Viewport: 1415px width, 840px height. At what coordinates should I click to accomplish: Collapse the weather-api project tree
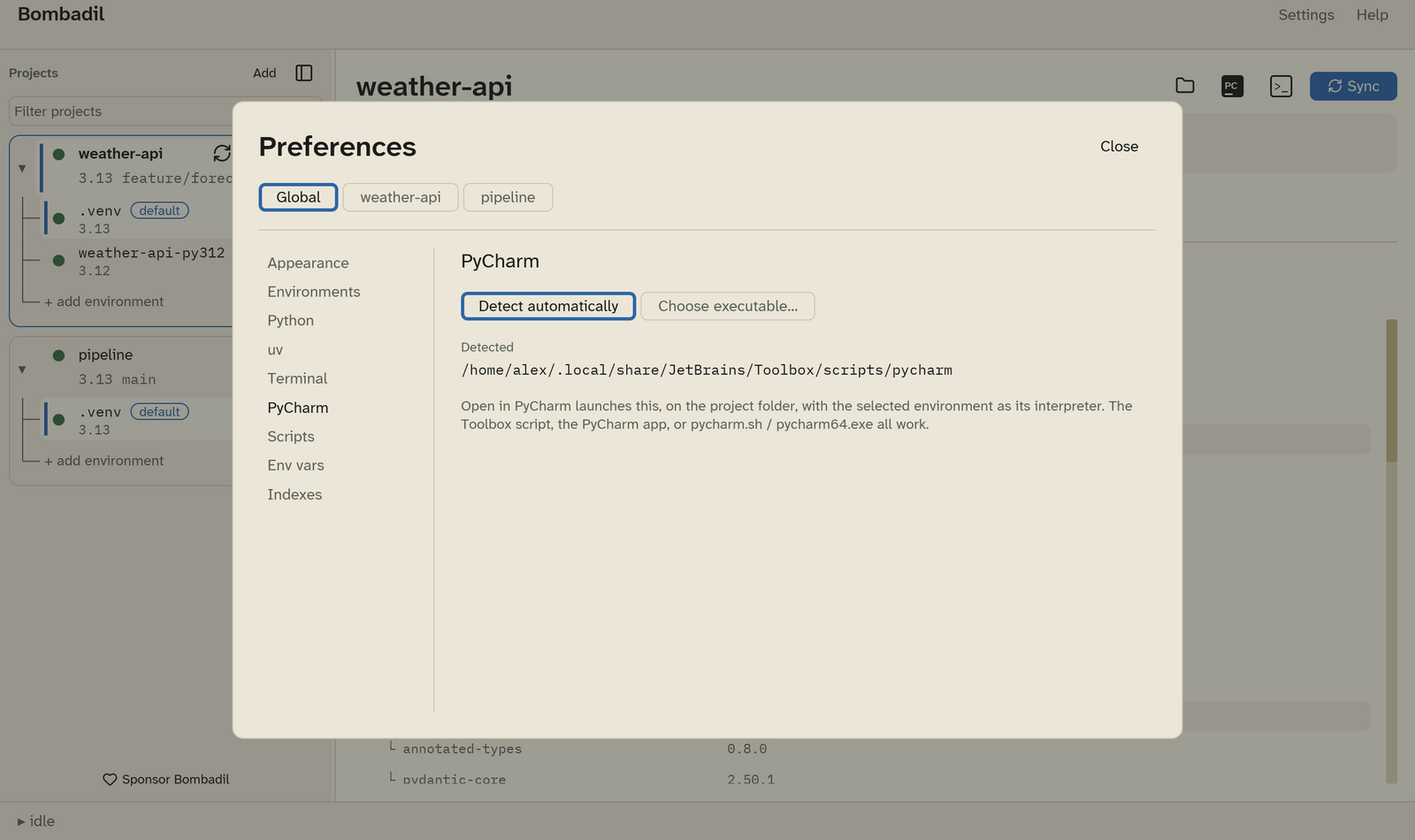coord(22,168)
